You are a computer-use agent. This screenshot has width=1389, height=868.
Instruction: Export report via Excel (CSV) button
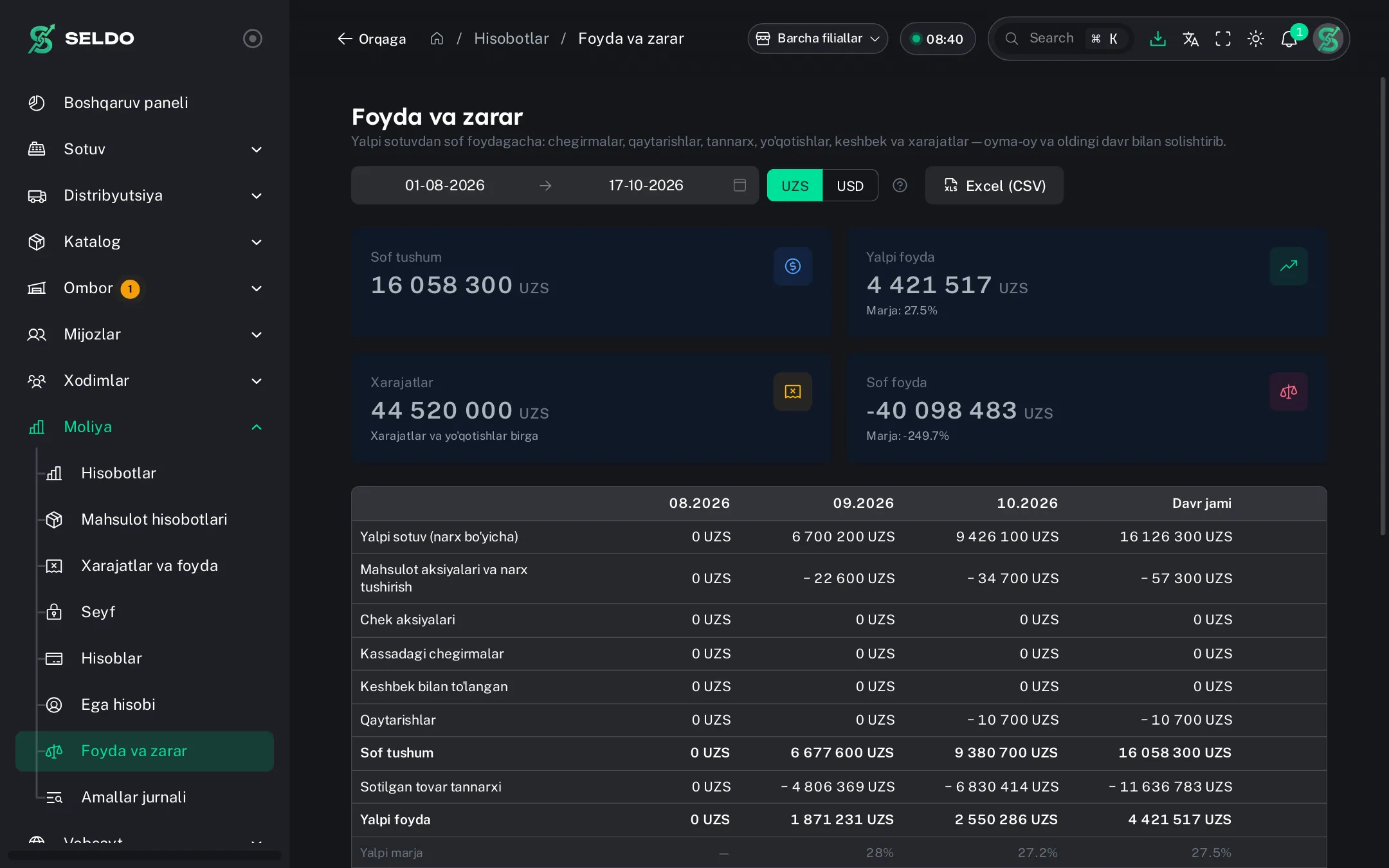click(x=994, y=185)
